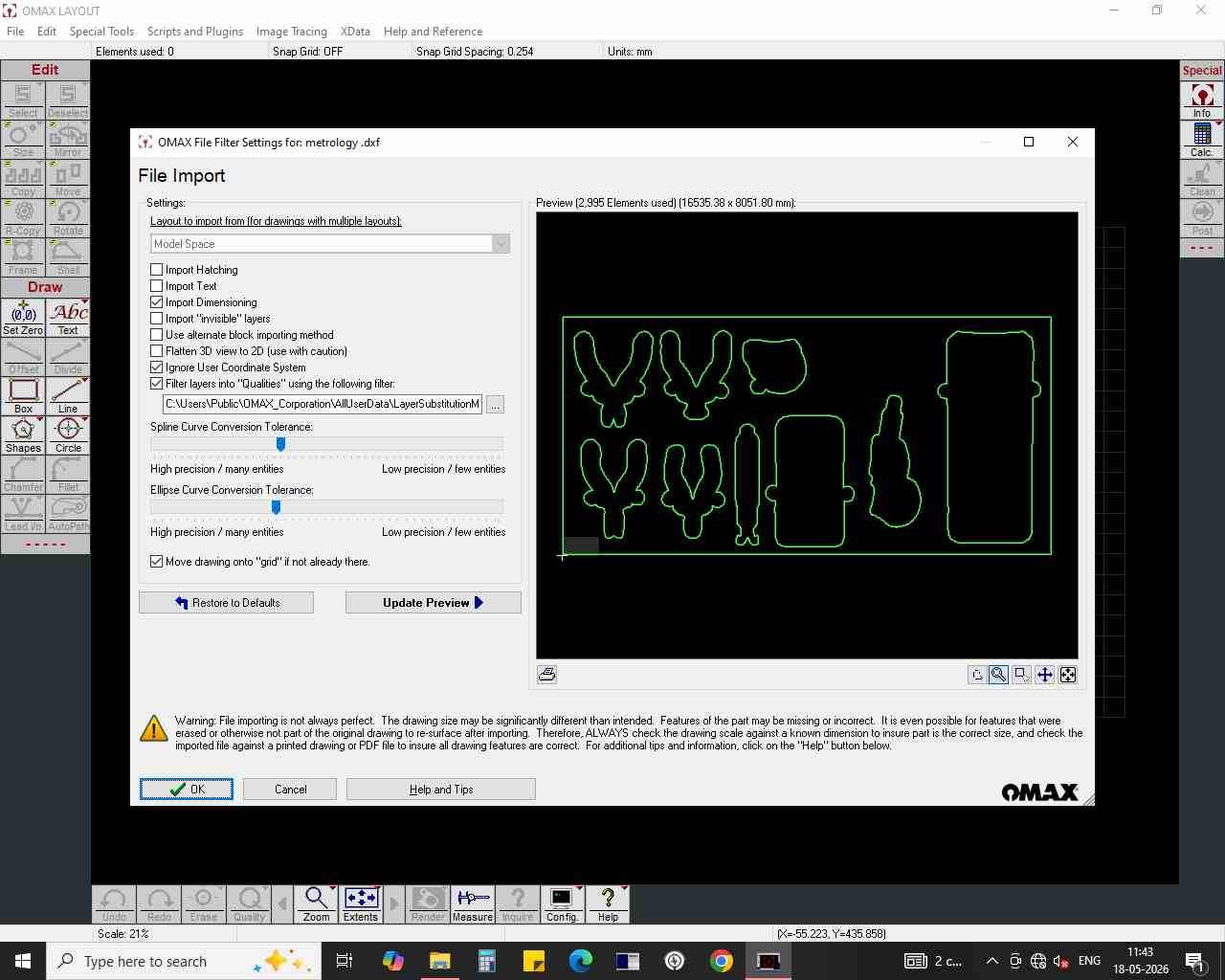This screenshot has height=980, width=1225.
Task: Click the Ellipse Curve Conversion Tolerance slider
Action: click(326, 507)
